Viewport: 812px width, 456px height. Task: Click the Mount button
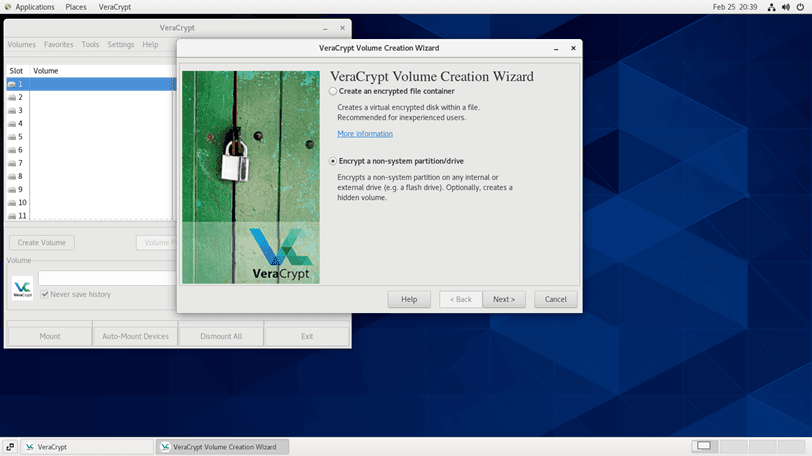click(50, 336)
